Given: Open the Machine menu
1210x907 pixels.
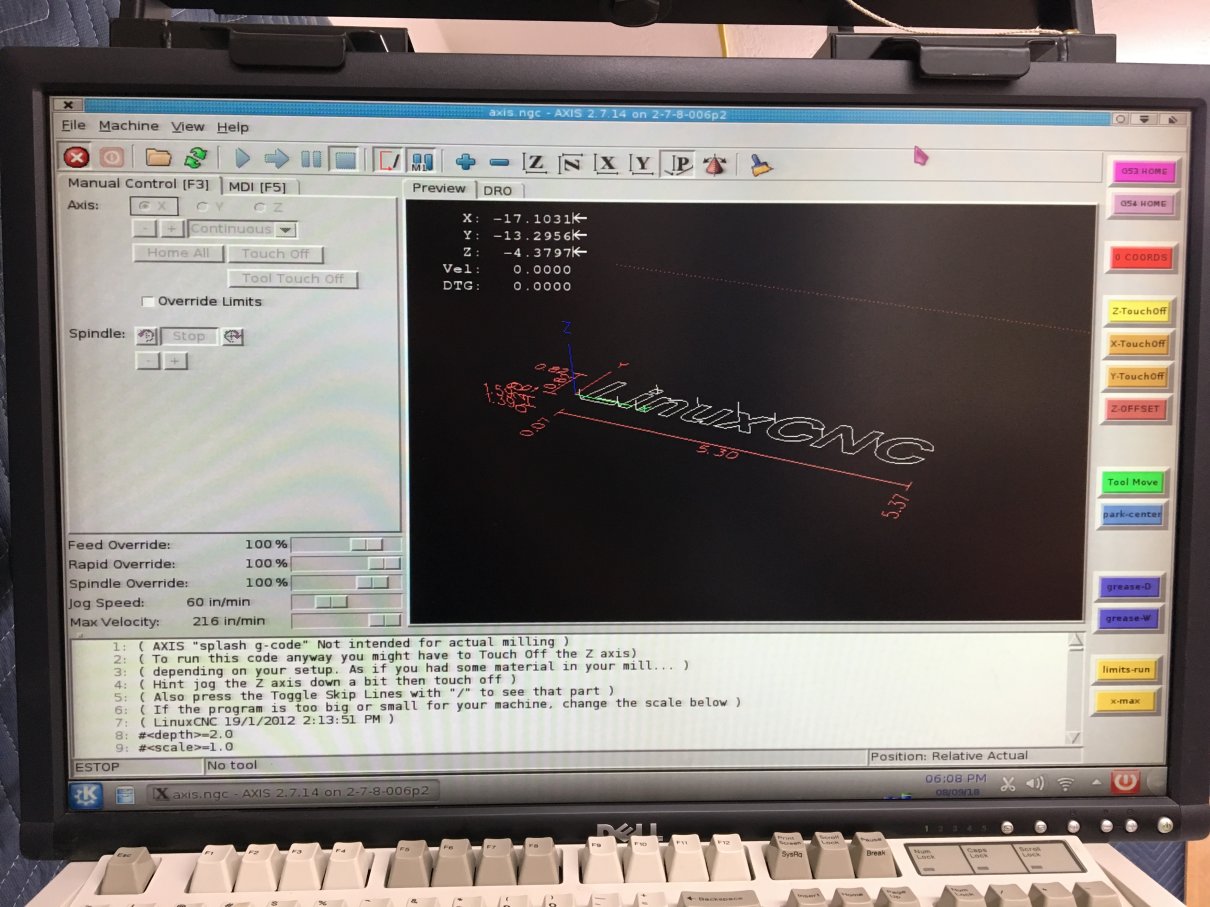Looking at the screenshot, I should click(128, 126).
